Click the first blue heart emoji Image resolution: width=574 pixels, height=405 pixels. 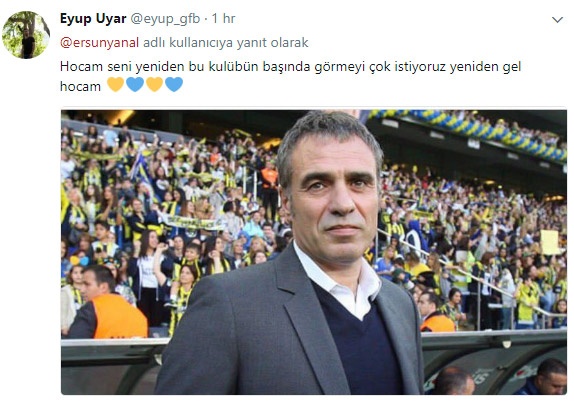[x=135, y=84]
